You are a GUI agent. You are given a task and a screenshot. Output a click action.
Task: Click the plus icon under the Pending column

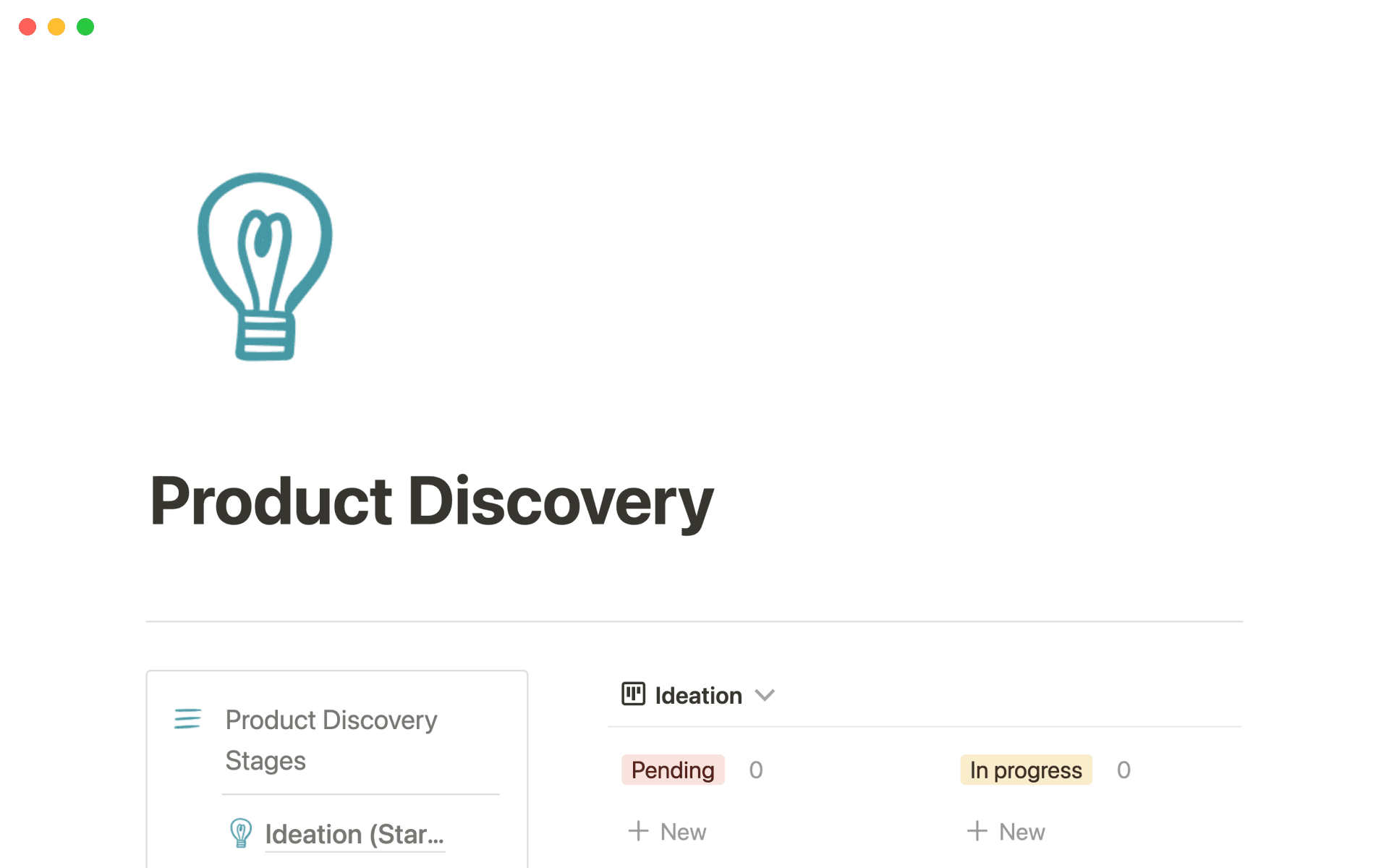pyautogui.click(x=638, y=831)
